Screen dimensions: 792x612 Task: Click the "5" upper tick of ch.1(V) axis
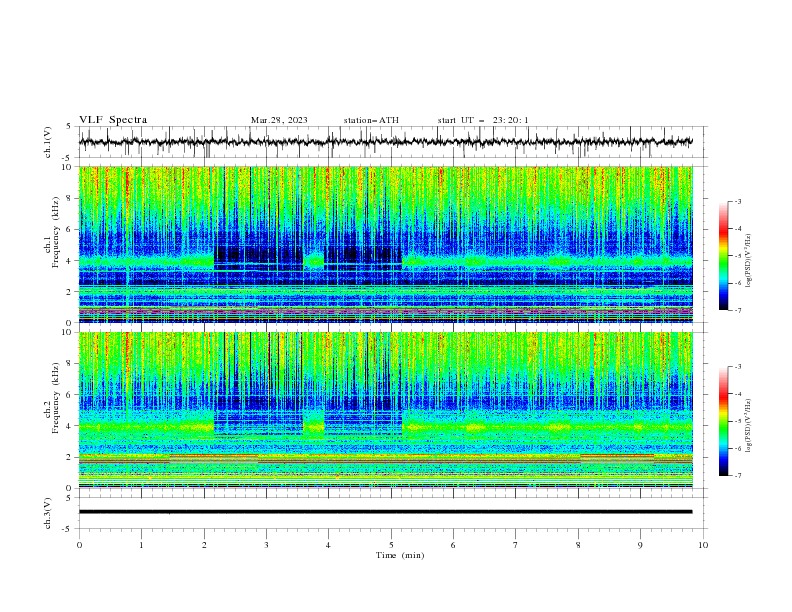pos(69,126)
